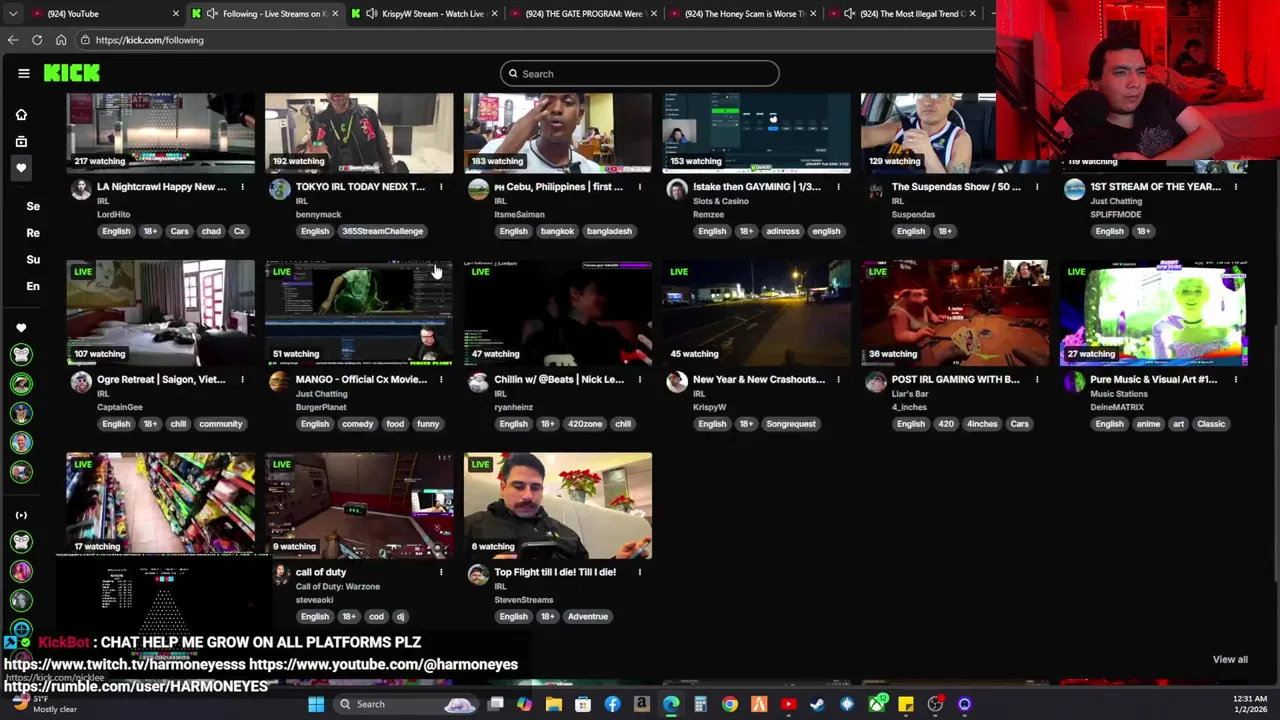The image size is (1280, 720).
Task: Open MANGO - Official Cx Movie title
Action: (x=361, y=380)
